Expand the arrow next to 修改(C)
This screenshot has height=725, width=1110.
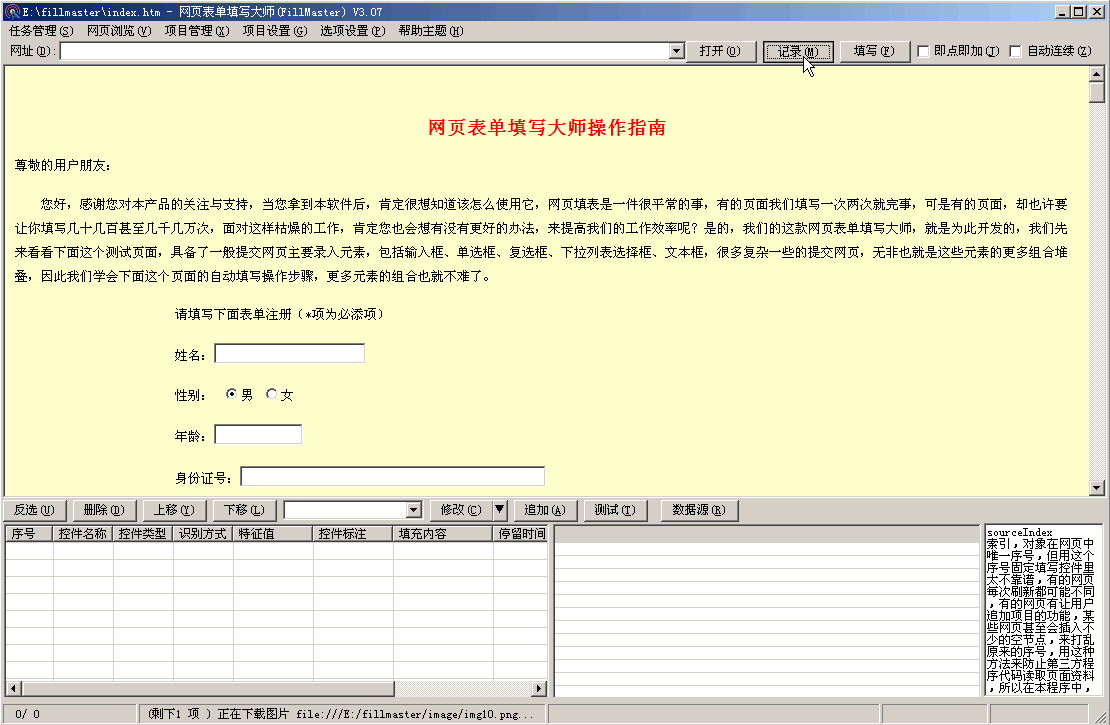click(500, 510)
